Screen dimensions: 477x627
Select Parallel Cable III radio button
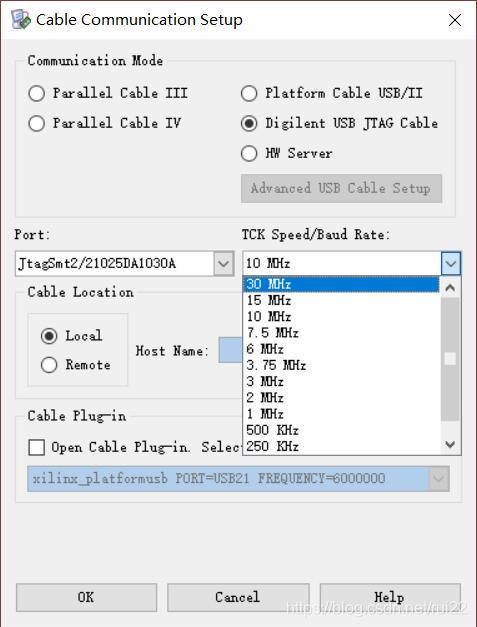pos(36,94)
